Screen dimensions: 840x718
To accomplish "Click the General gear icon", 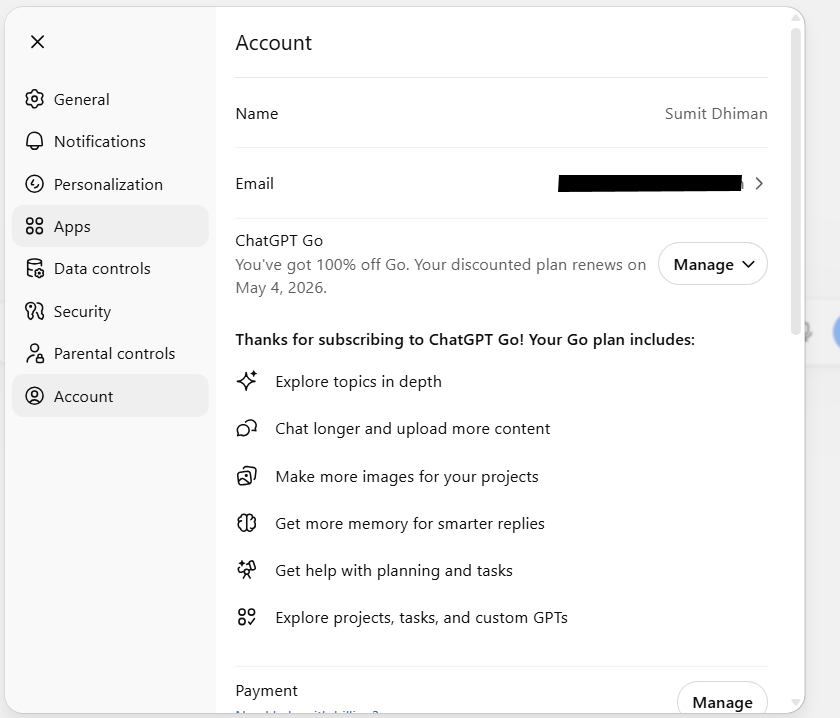I will click(x=34, y=99).
